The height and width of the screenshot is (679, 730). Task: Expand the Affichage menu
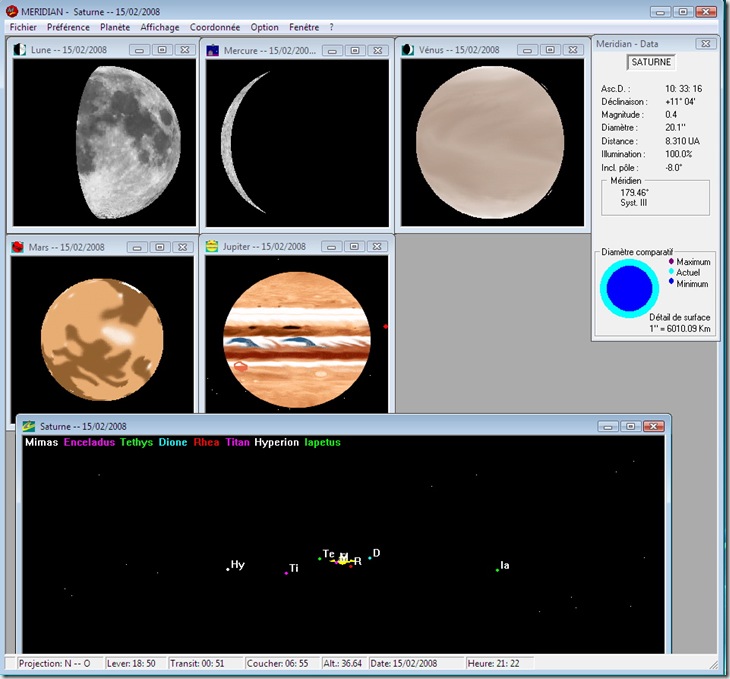[160, 27]
